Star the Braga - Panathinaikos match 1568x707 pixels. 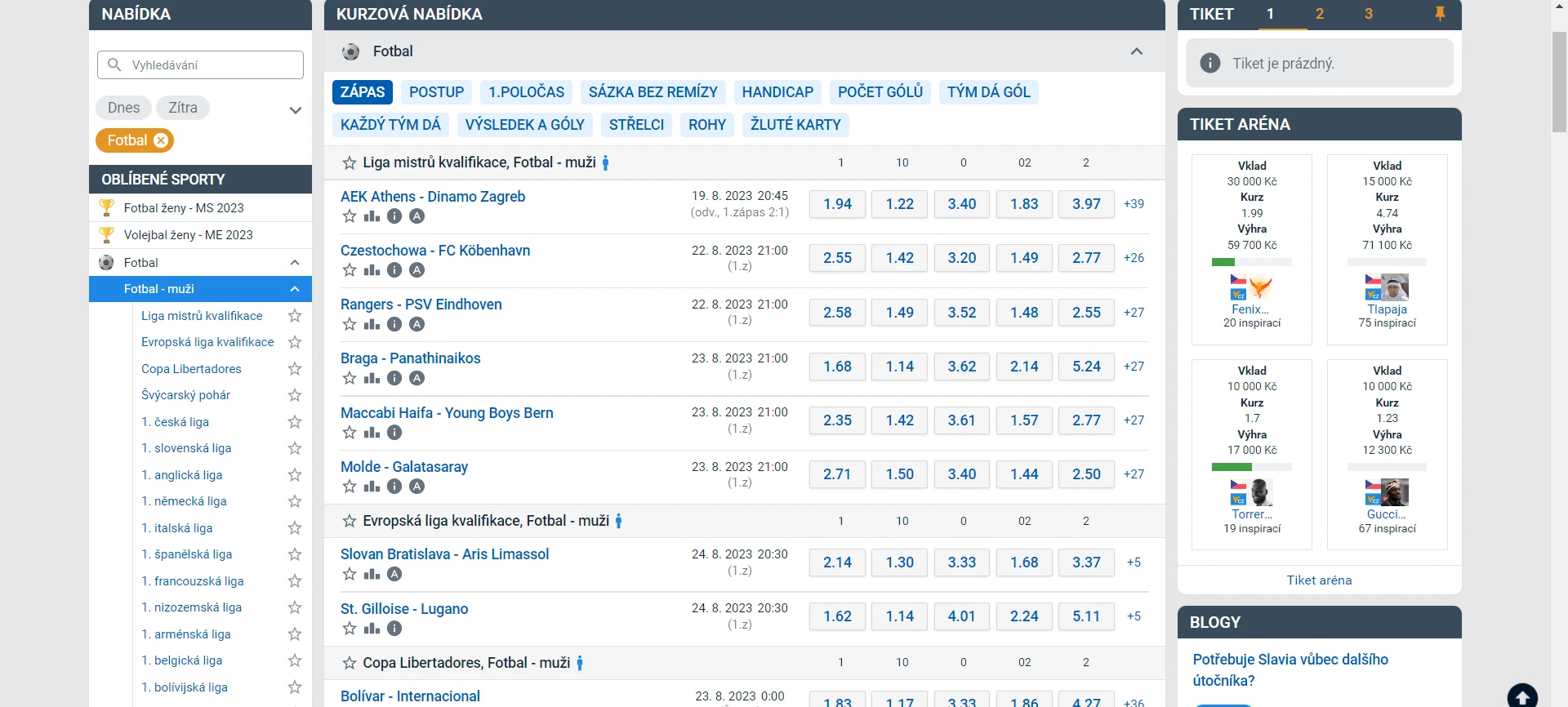[x=350, y=378]
